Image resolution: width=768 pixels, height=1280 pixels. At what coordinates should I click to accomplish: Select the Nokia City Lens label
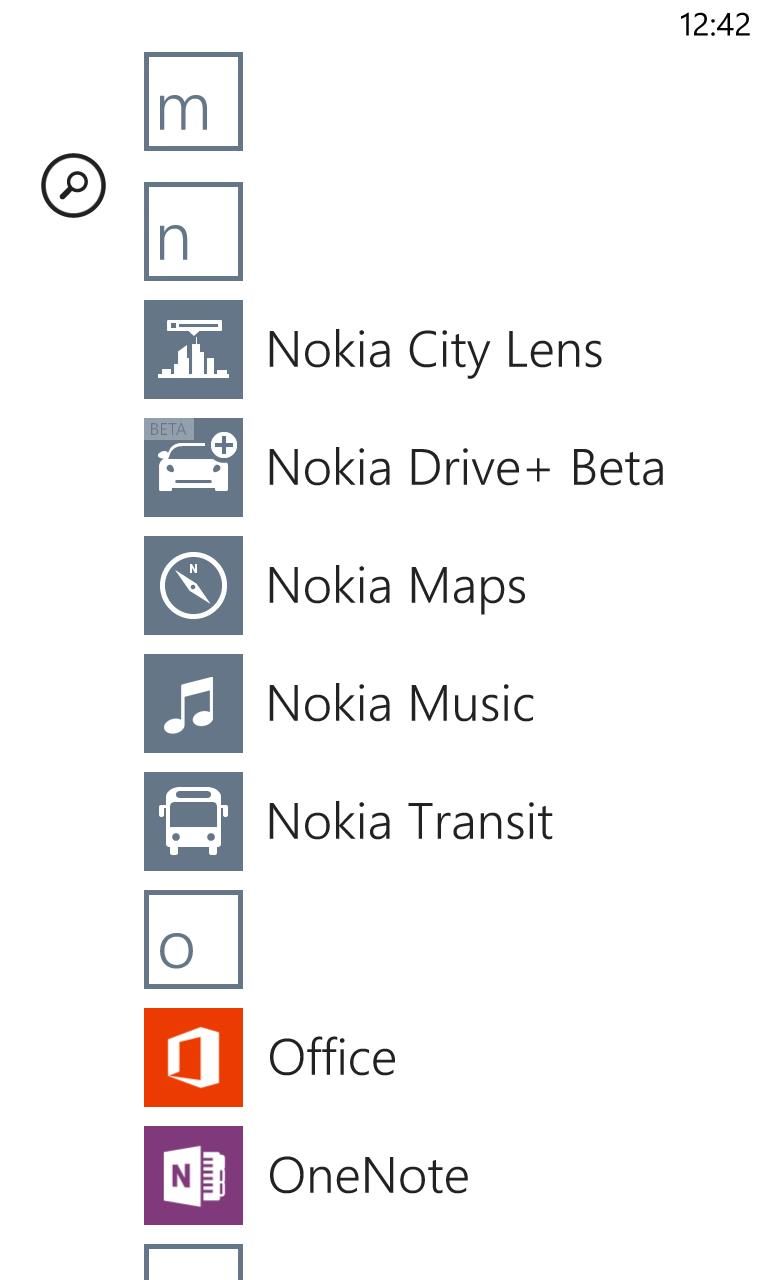click(x=435, y=350)
